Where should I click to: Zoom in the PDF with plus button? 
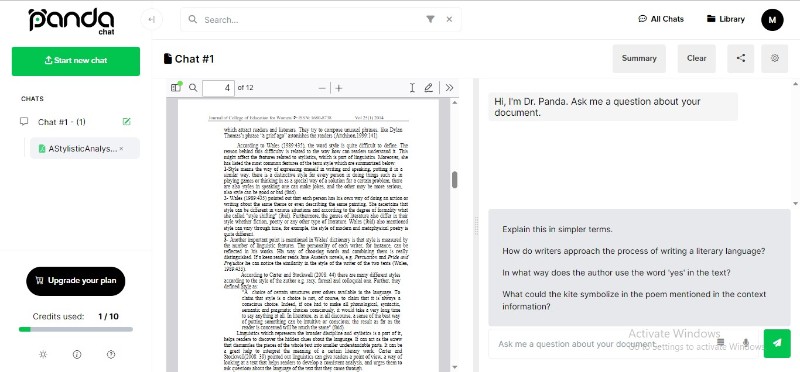(339, 88)
